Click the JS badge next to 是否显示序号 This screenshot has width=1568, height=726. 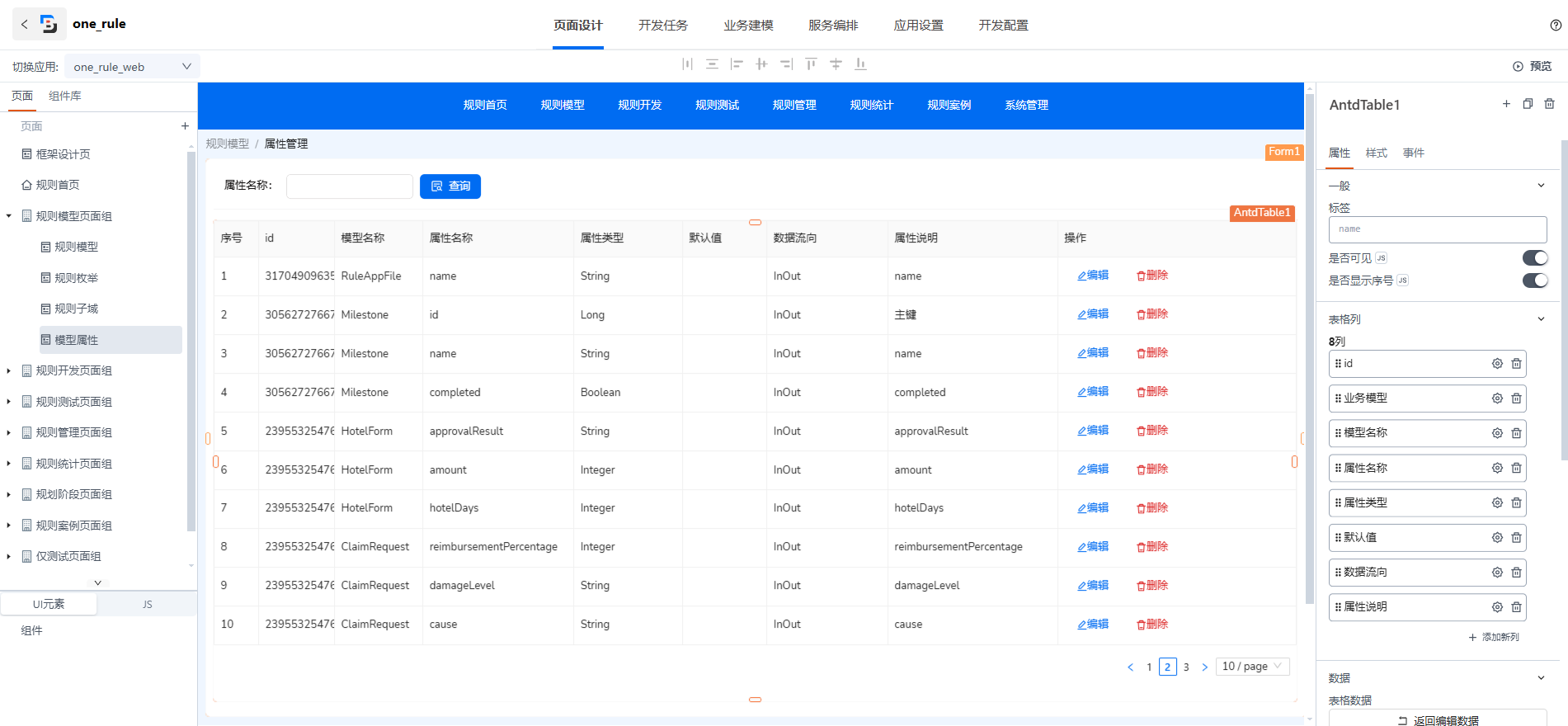[1403, 280]
